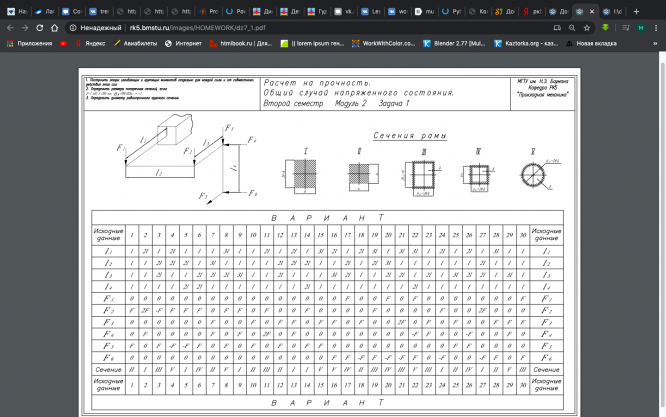Go back to the previous page
This screenshot has width=666, height=417.
(x=10, y=28)
